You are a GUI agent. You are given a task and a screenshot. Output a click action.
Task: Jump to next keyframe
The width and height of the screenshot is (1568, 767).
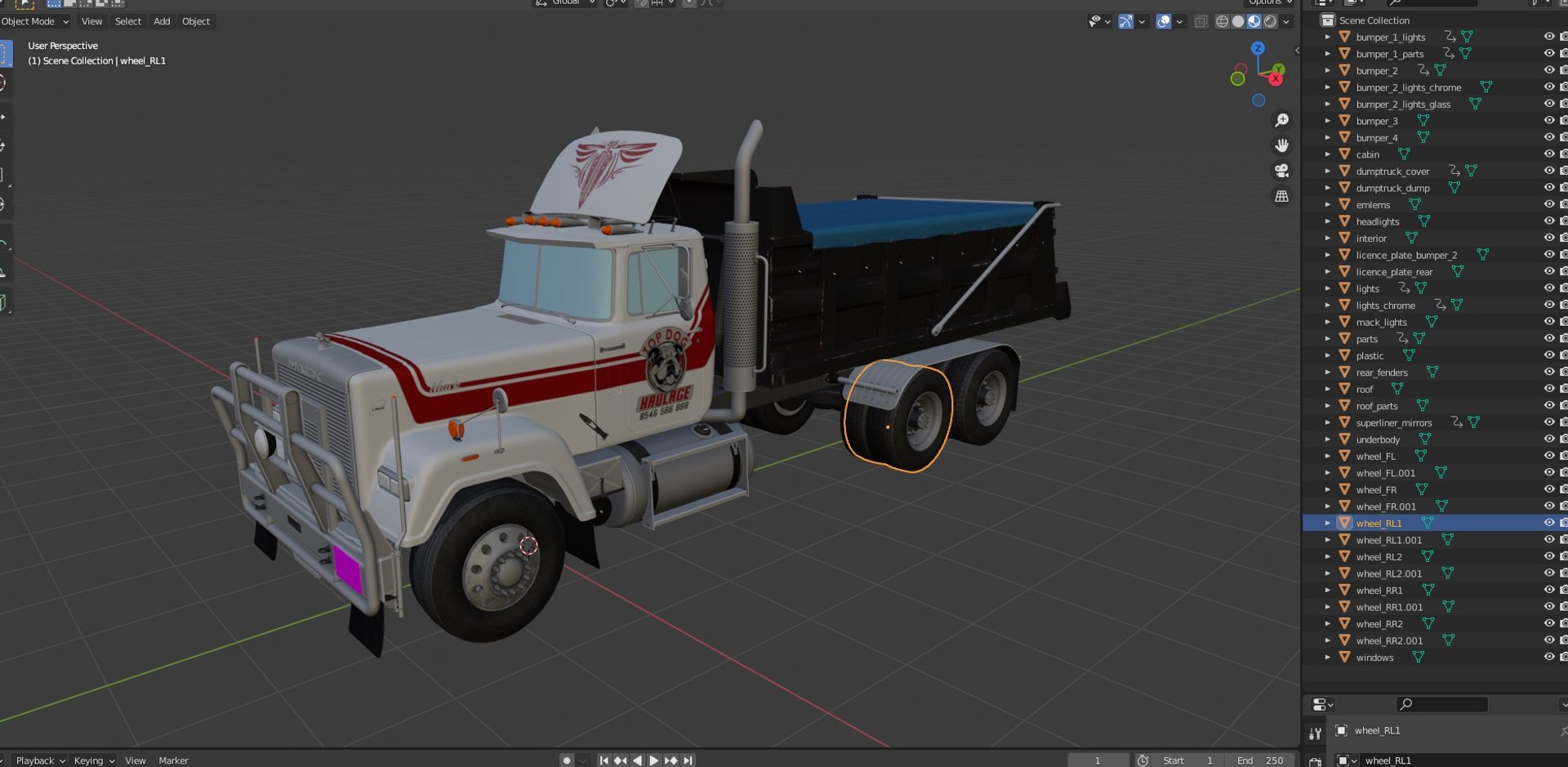tap(671, 760)
